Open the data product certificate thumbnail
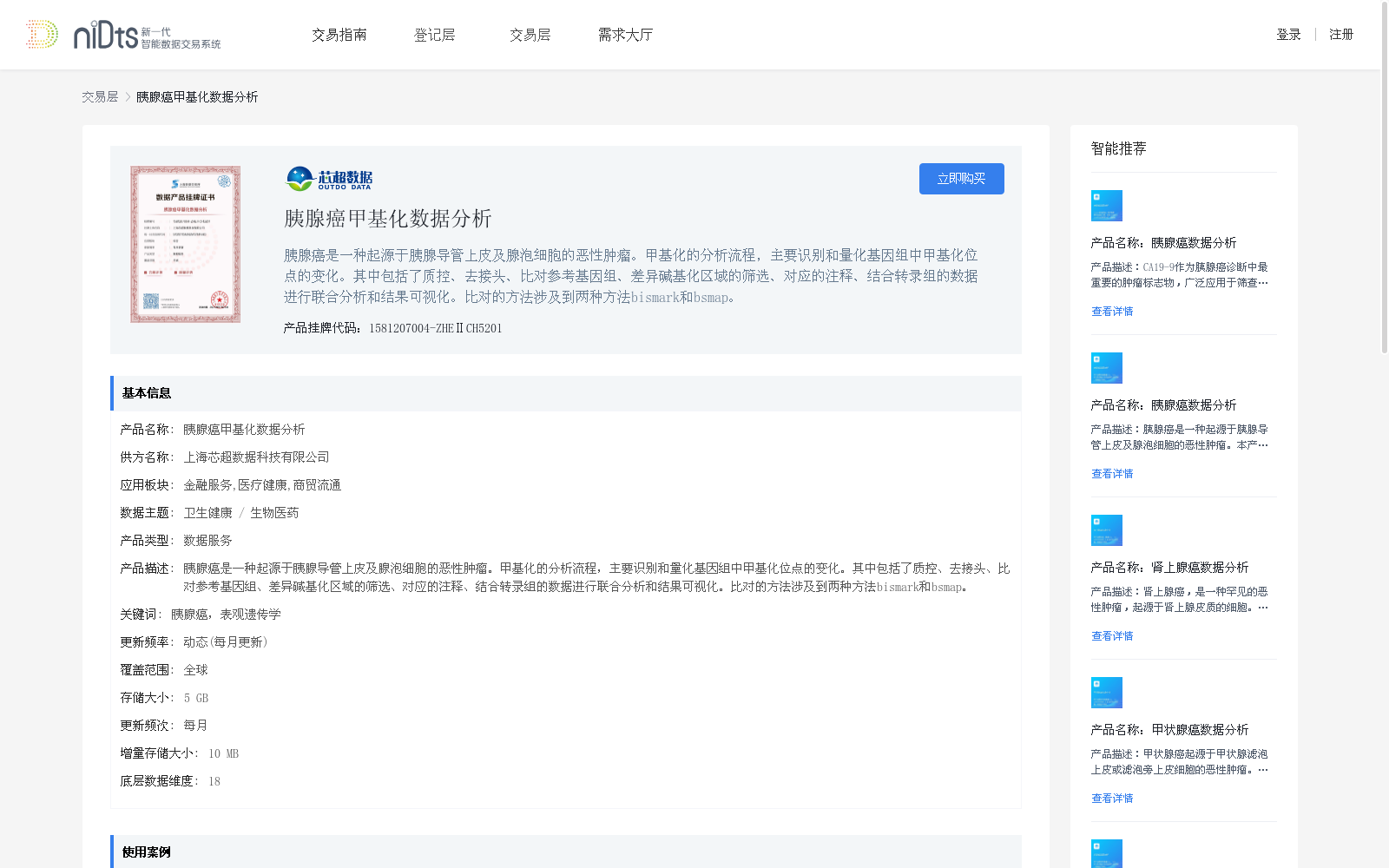The height and width of the screenshot is (868, 1389). click(x=186, y=245)
